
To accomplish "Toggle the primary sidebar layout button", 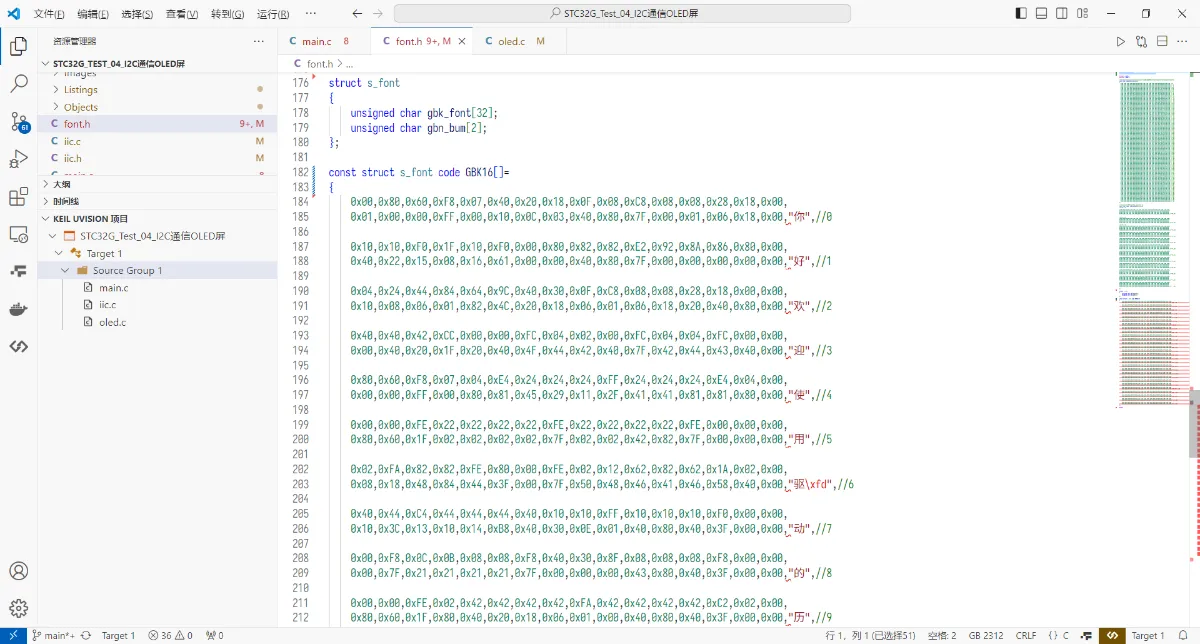I will point(1021,14).
